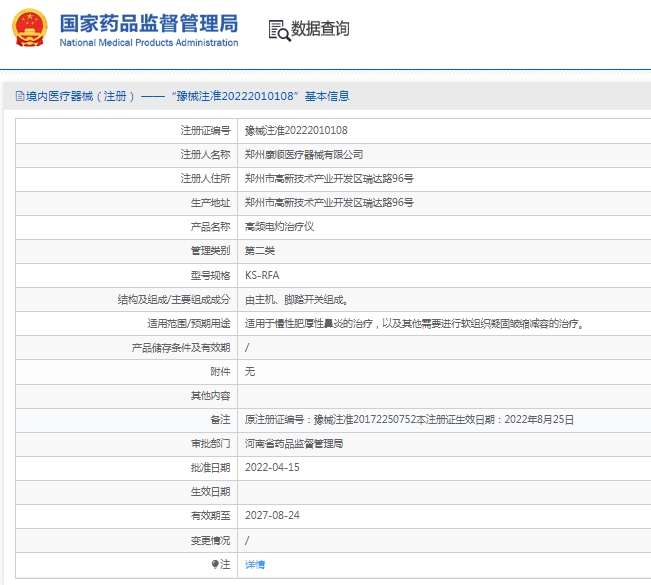Click the 无 value in 附件 row
The height and width of the screenshot is (585, 651).
coord(250,372)
